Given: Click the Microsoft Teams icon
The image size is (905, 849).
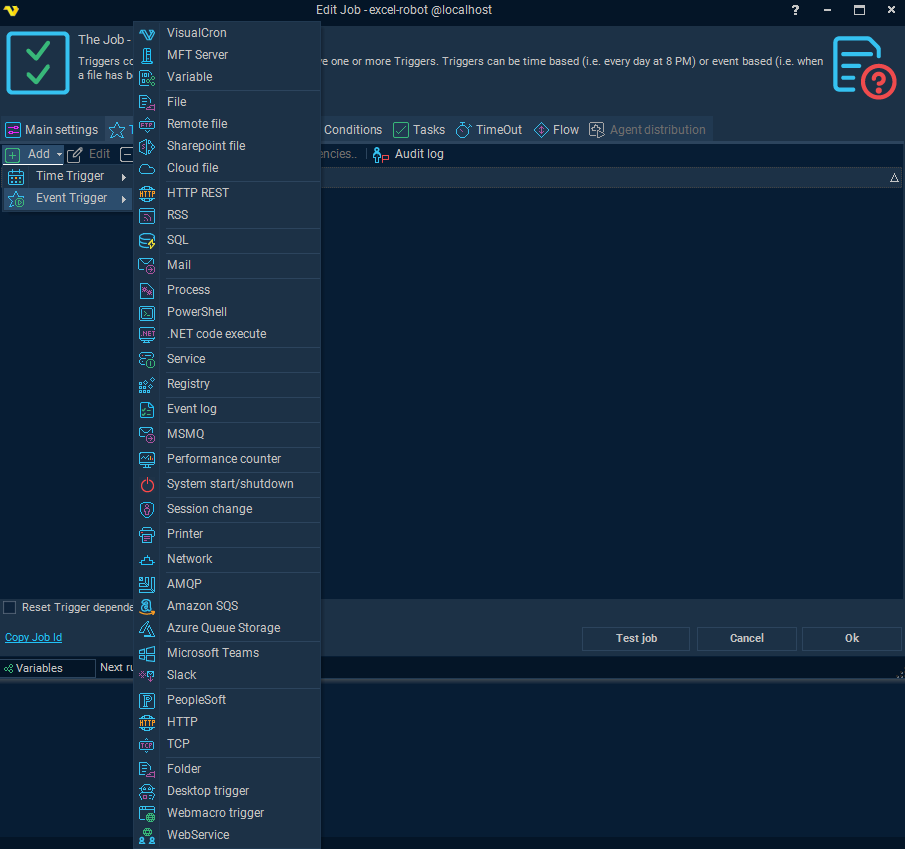Looking at the screenshot, I should coord(147,653).
